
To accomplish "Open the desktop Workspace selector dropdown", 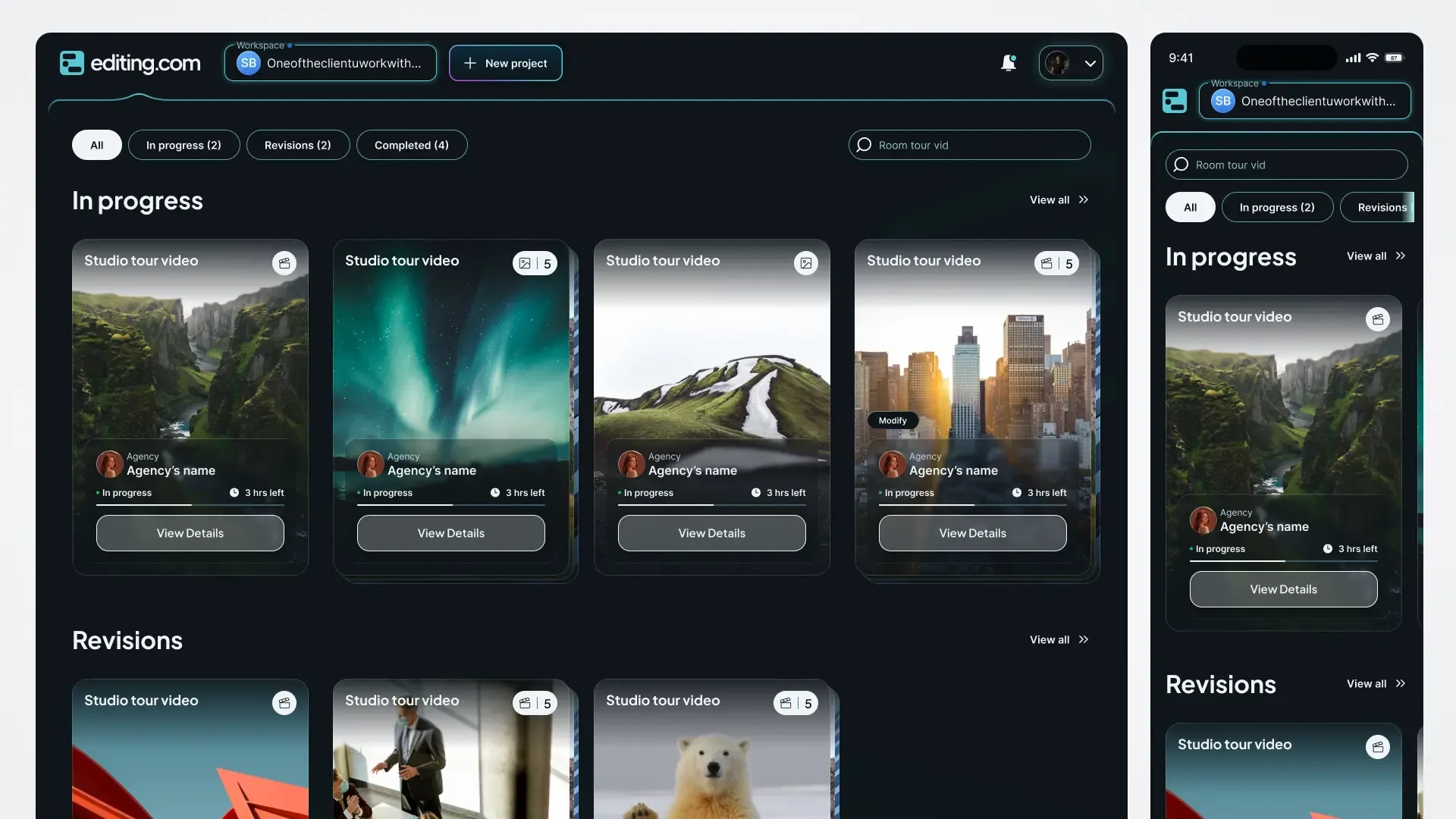I will click(331, 63).
